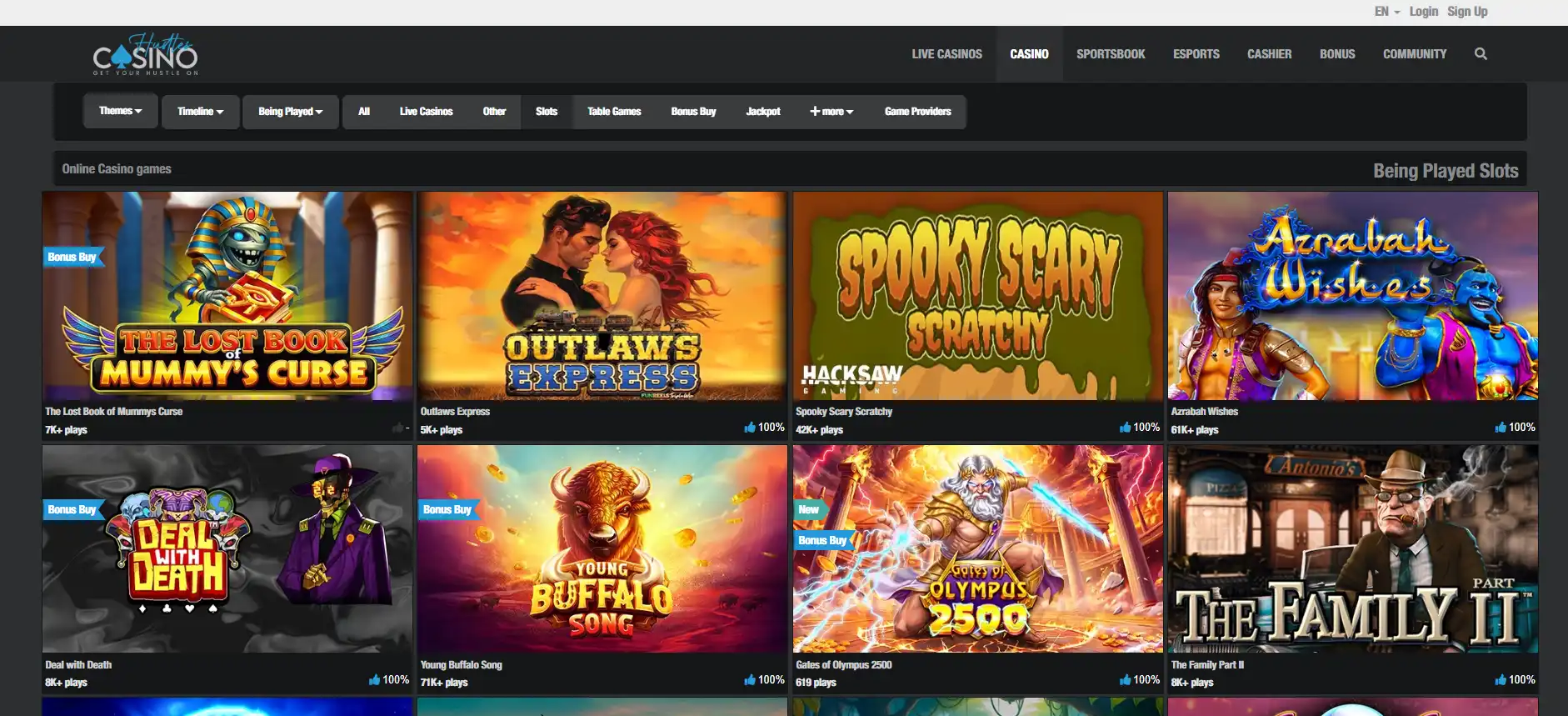Expand the Themes dropdown
The image size is (1568, 716).
(x=121, y=111)
